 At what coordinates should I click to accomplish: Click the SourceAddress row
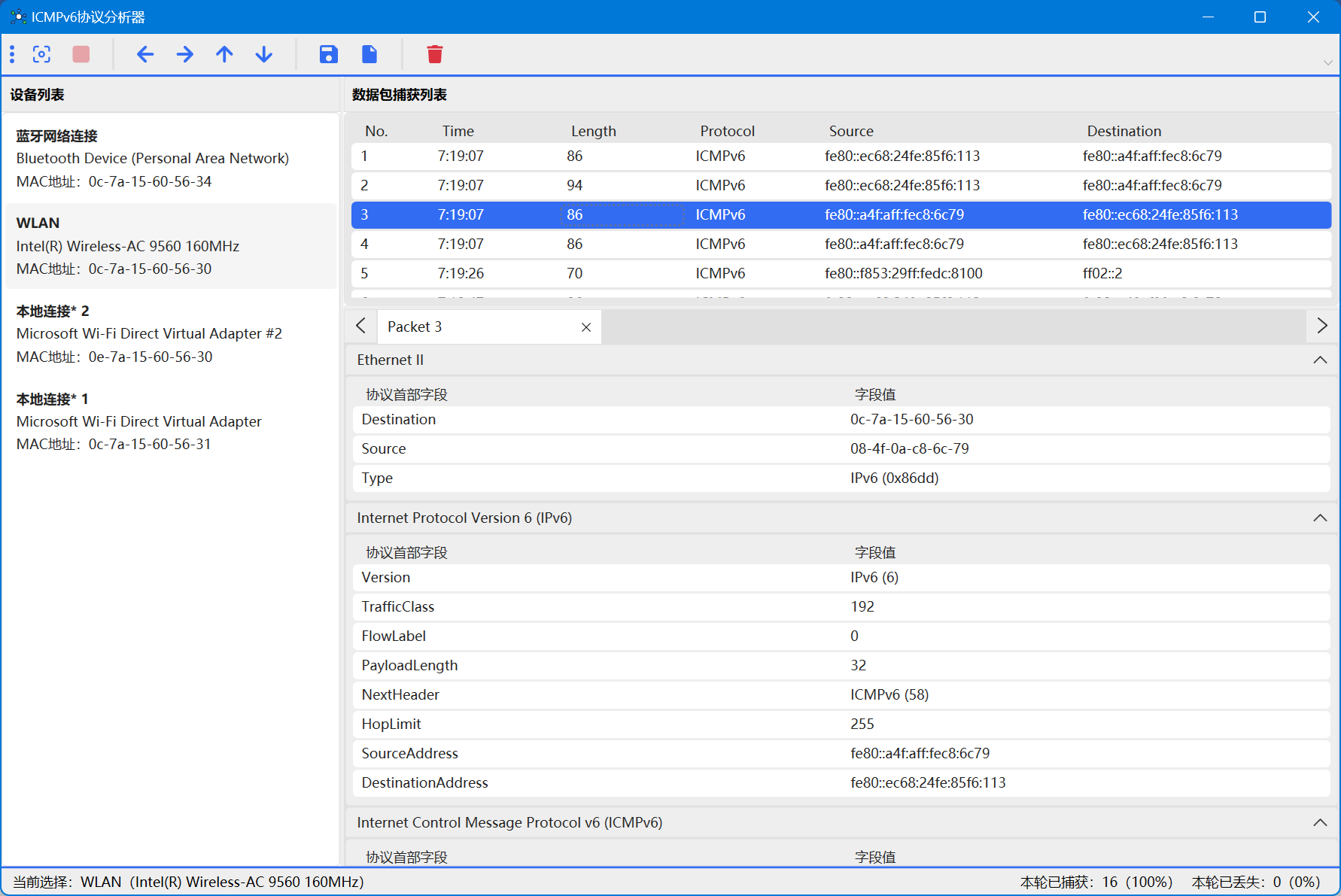[841, 754]
